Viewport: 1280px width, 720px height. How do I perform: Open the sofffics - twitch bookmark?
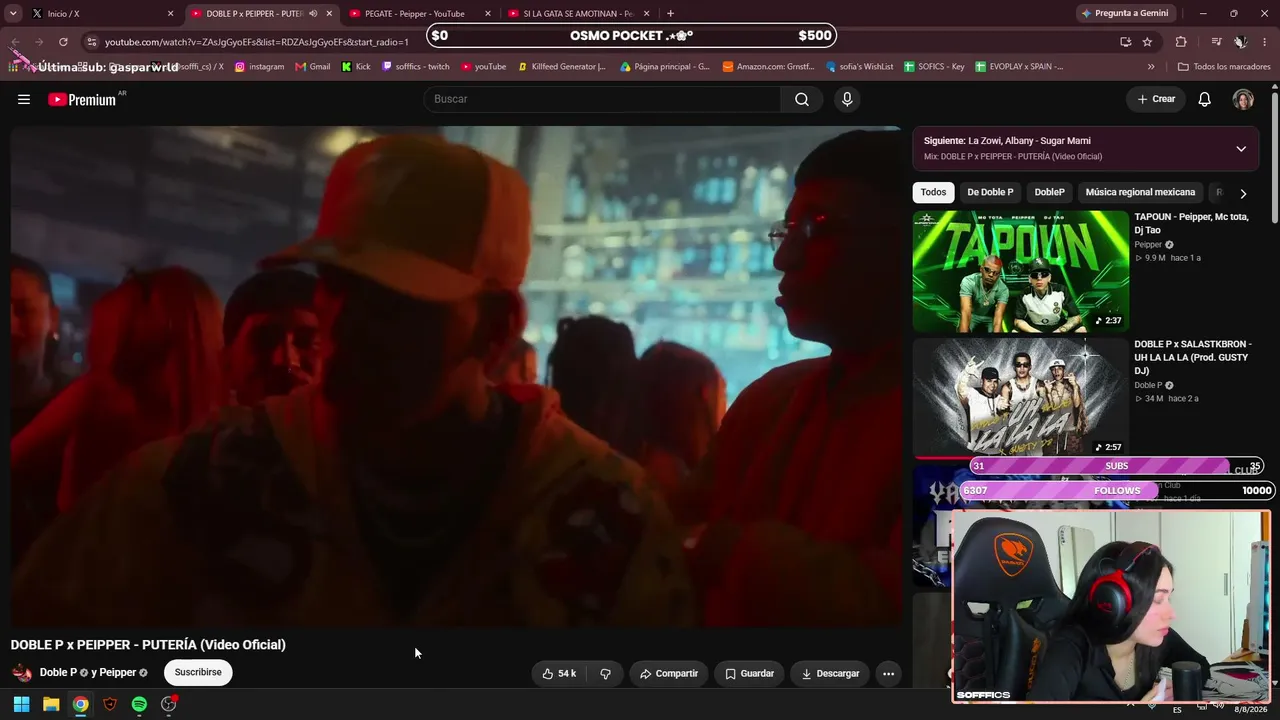[x=416, y=67]
